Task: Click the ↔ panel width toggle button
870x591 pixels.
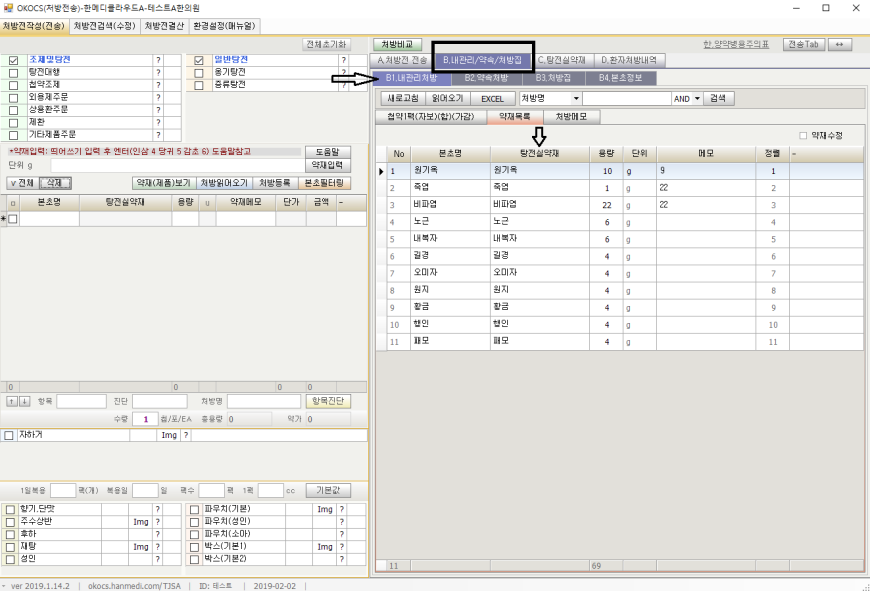Action: coord(839,44)
